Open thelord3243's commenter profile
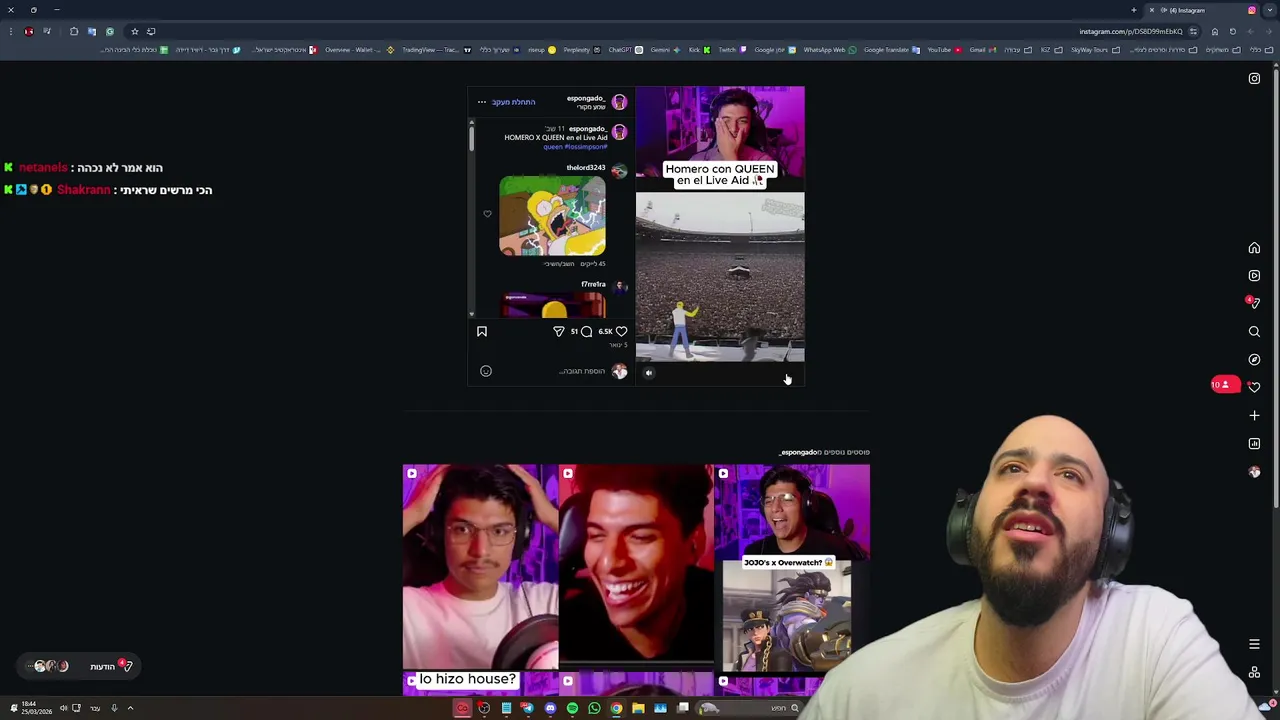Image resolution: width=1280 pixels, height=720 pixels. click(586, 168)
